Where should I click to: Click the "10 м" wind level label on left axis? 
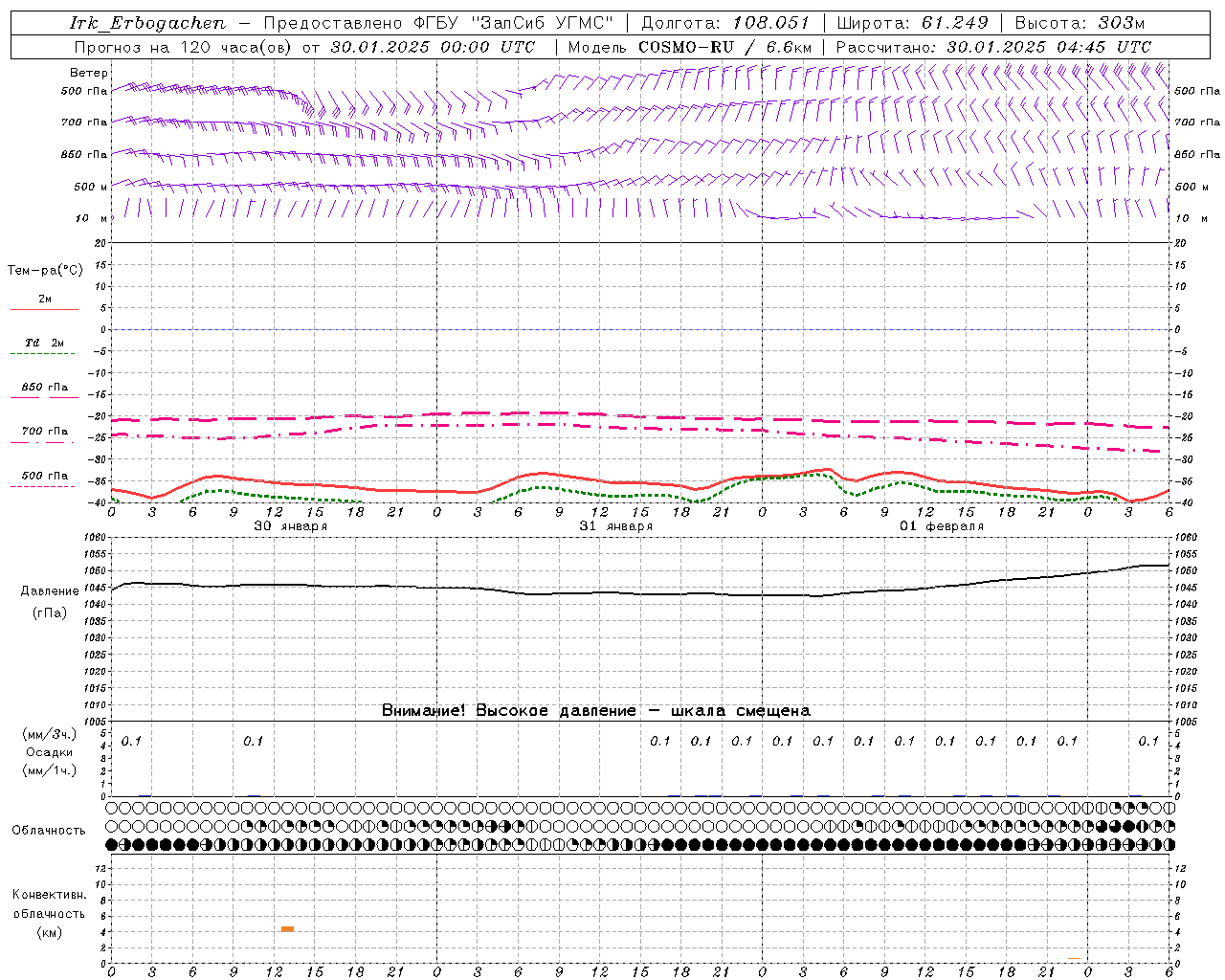pyautogui.click(x=92, y=218)
